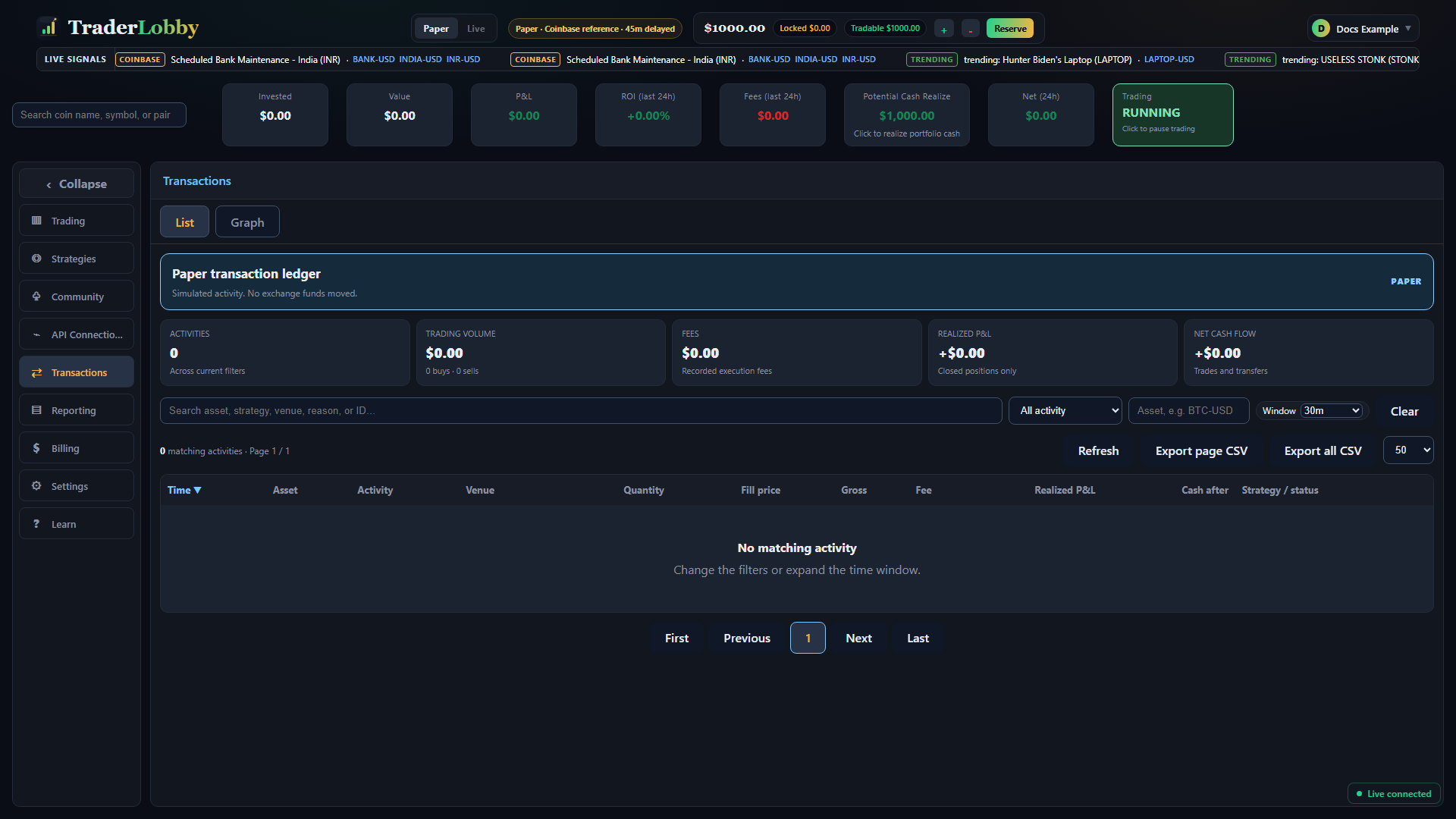The image size is (1456, 819).
Task: Jump to the Last page
Action: coord(918,638)
